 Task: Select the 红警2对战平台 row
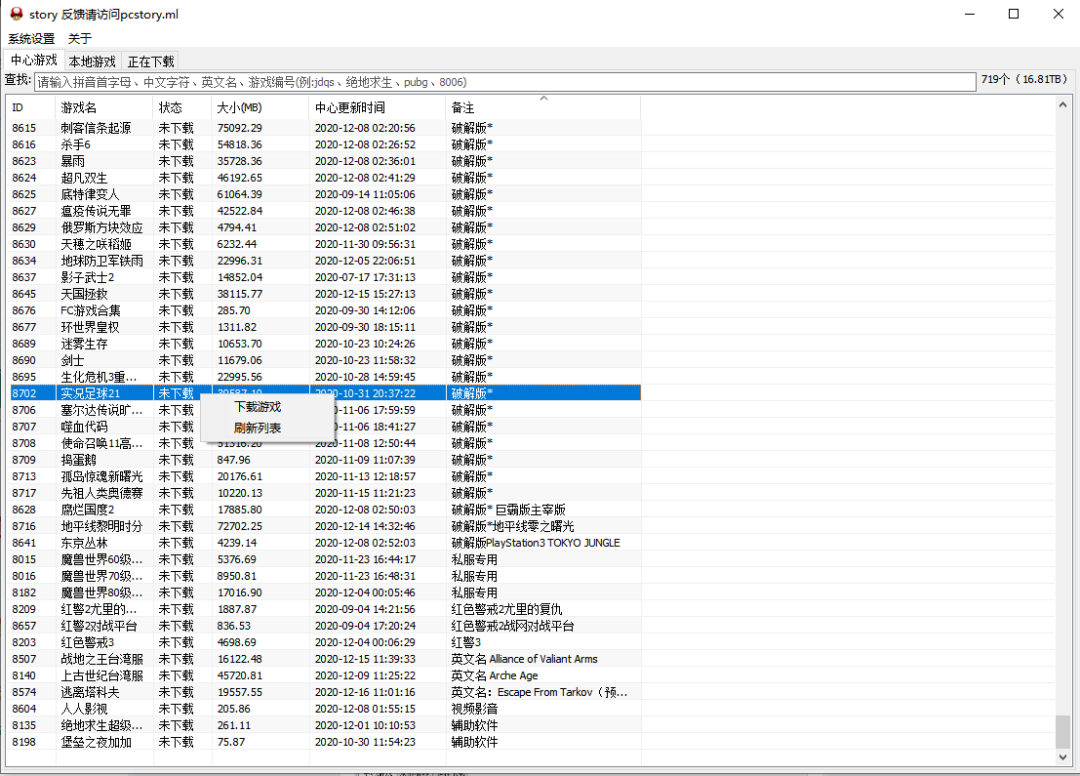(324, 625)
